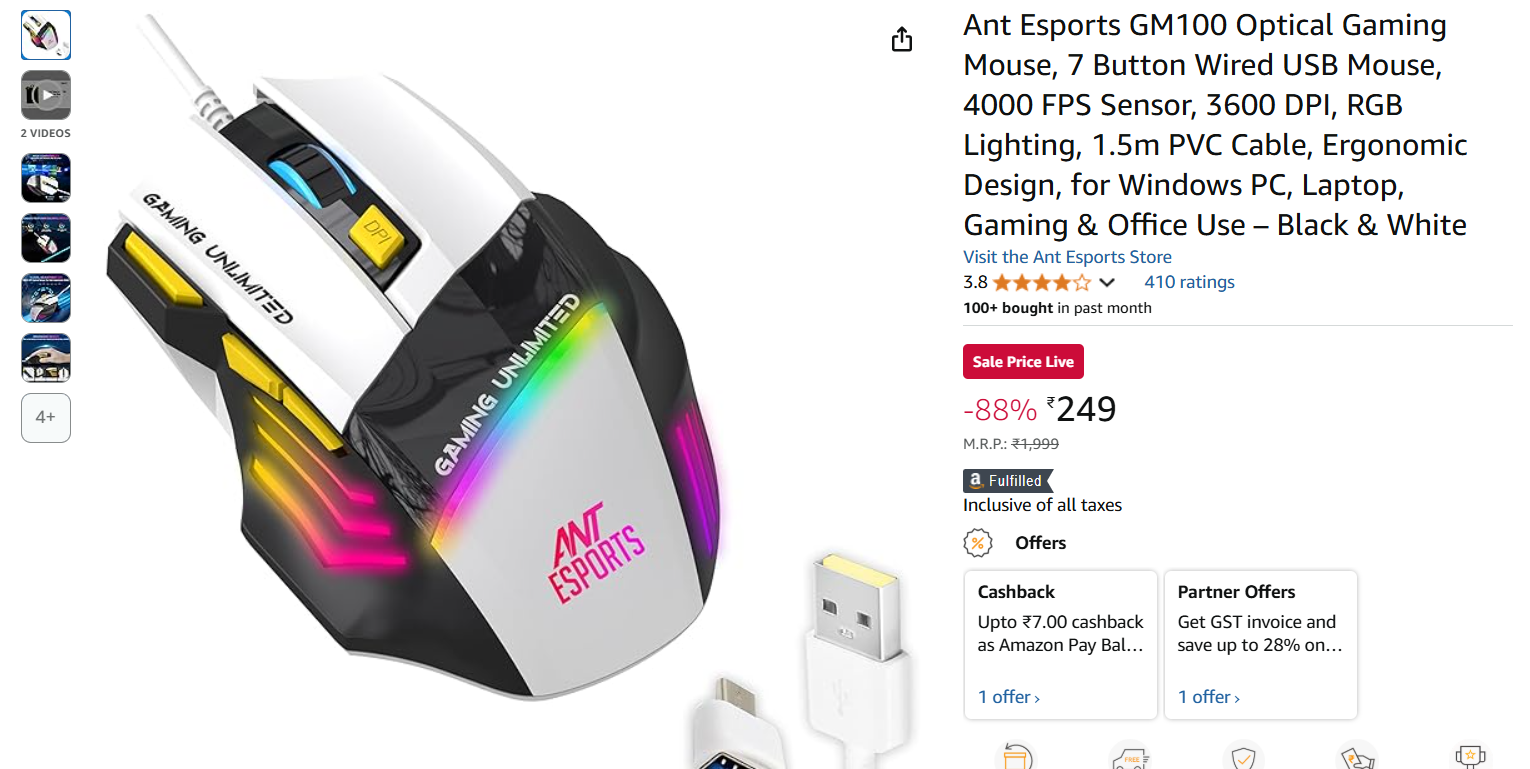Image resolution: width=1530 pixels, height=769 pixels.
Task: Expand the star rating breakdown chevron
Action: pos(1106,283)
